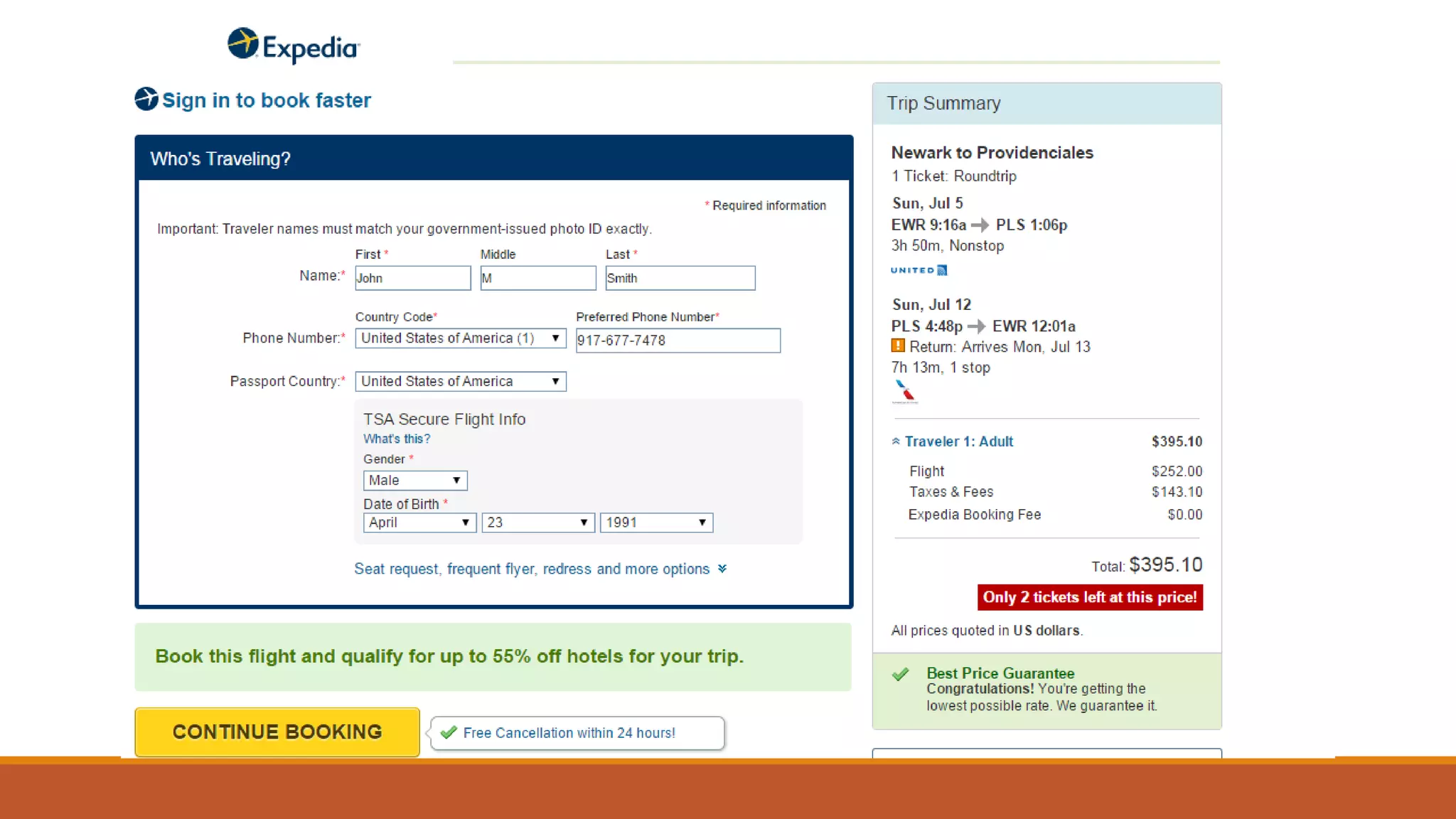Open the What's this? TSA link
Image resolution: width=1456 pixels, height=819 pixels.
click(x=396, y=439)
